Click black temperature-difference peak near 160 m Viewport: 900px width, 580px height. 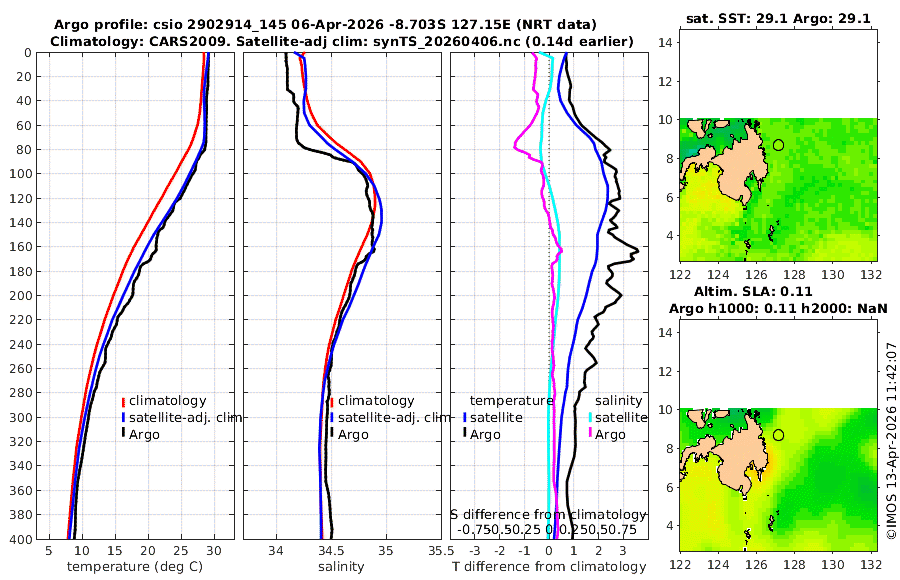636,250
